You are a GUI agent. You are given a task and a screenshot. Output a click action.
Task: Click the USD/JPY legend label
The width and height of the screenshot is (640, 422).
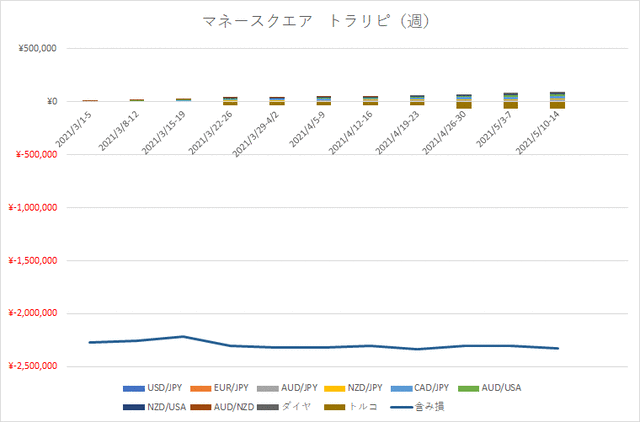click(164, 388)
